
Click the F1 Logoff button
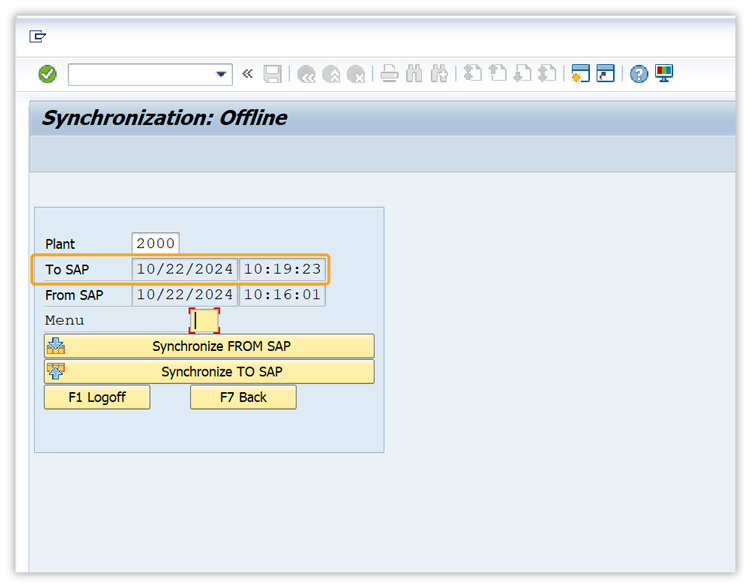point(97,397)
